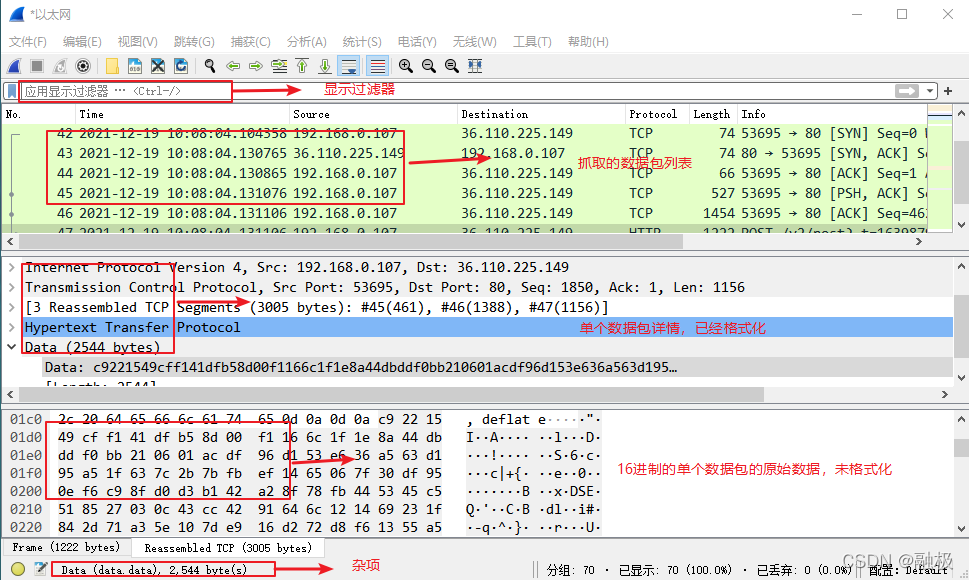Restart the current capture
Viewport: 969px width, 580px height.
pyautogui.click(x=60, y=66)
